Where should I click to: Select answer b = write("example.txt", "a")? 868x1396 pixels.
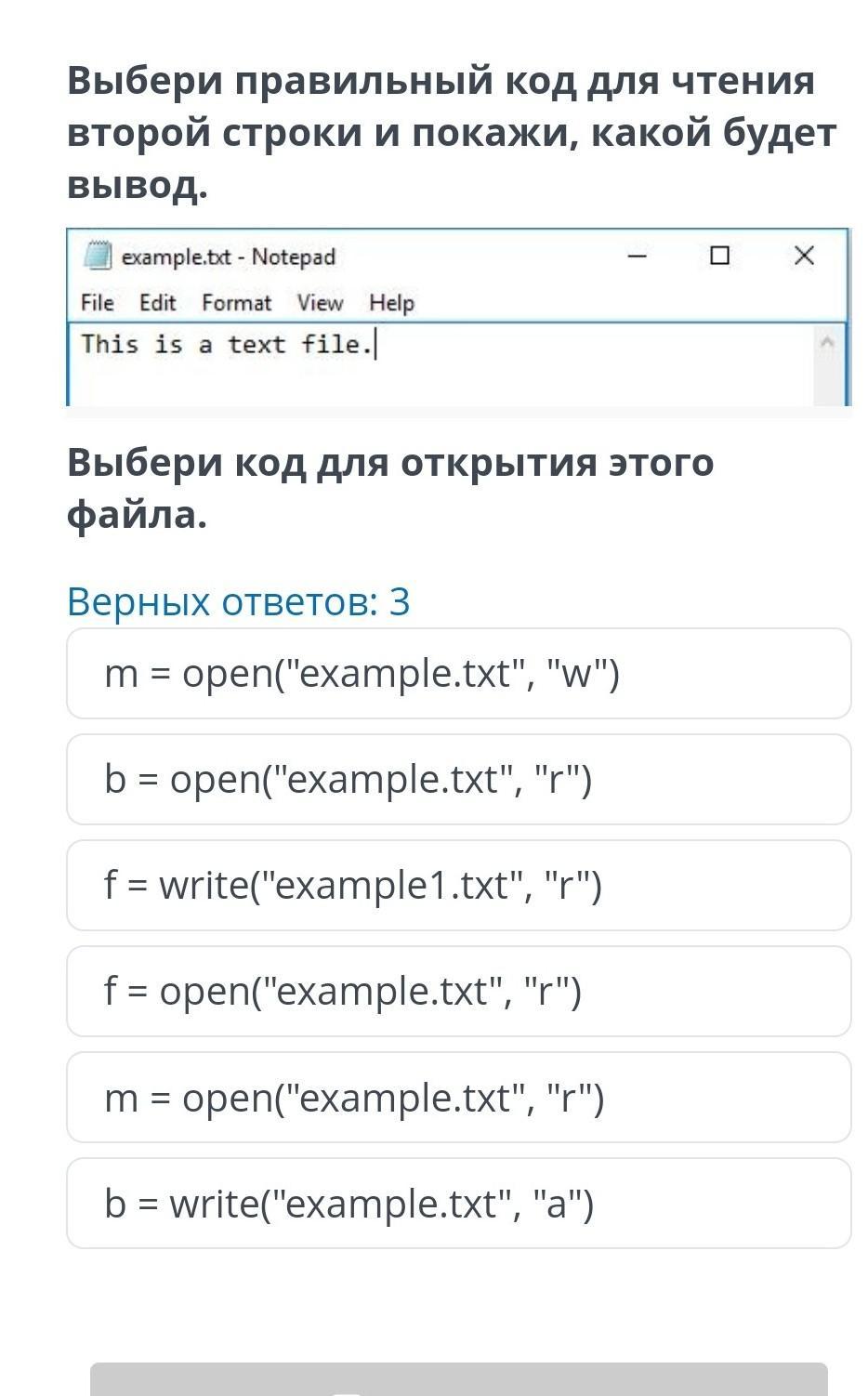pyautogui.click(x=459, y=1204)
